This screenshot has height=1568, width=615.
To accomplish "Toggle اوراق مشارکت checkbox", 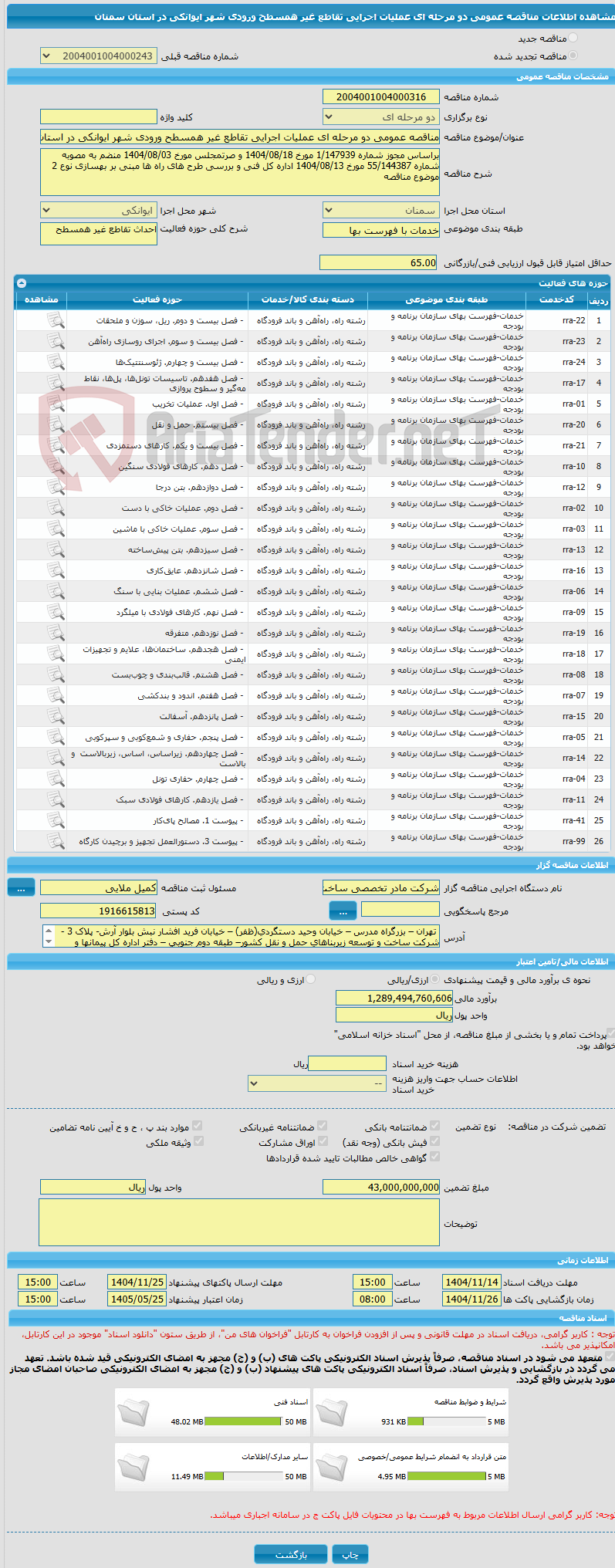I will 323,1141.
